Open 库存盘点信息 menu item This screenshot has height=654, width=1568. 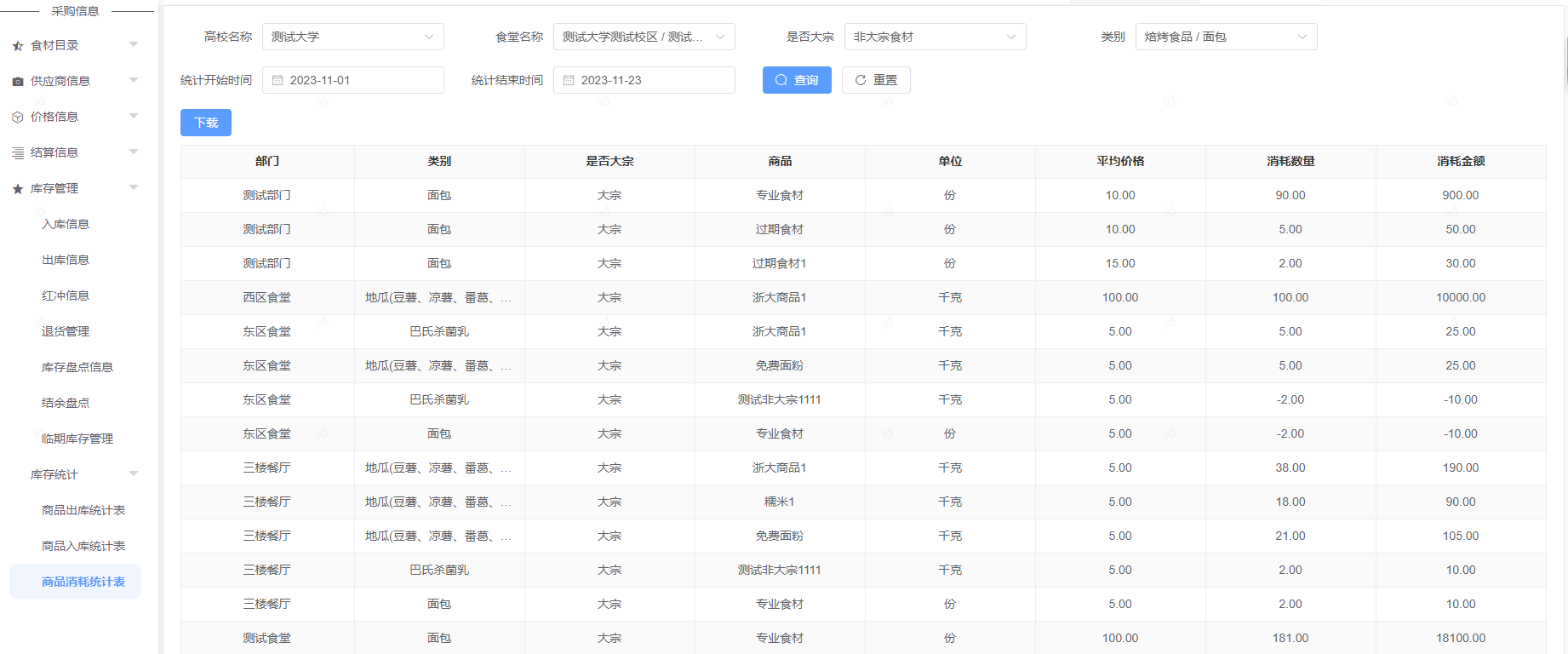[77, 367]
